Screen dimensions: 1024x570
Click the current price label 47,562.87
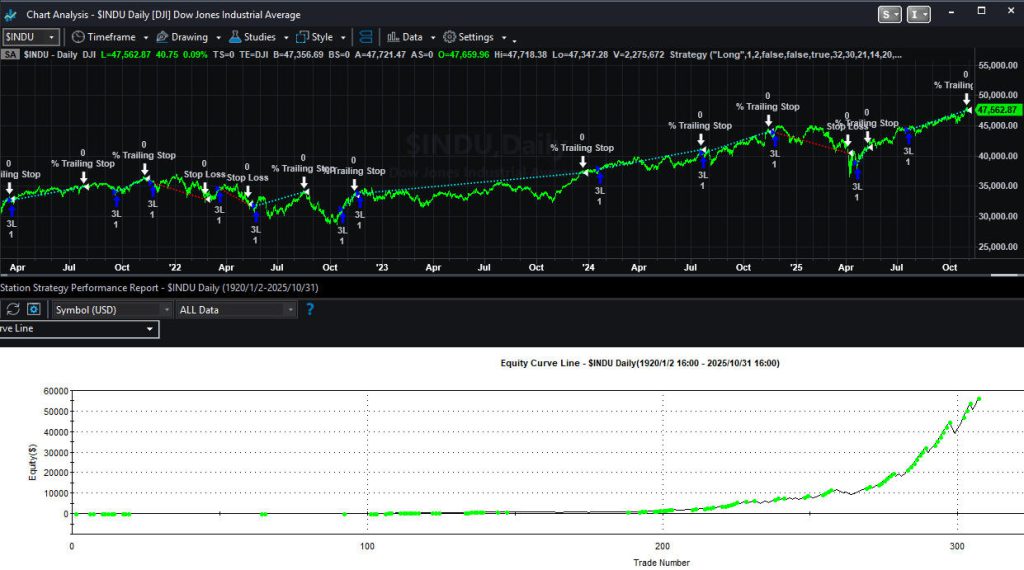pos(996,110)
